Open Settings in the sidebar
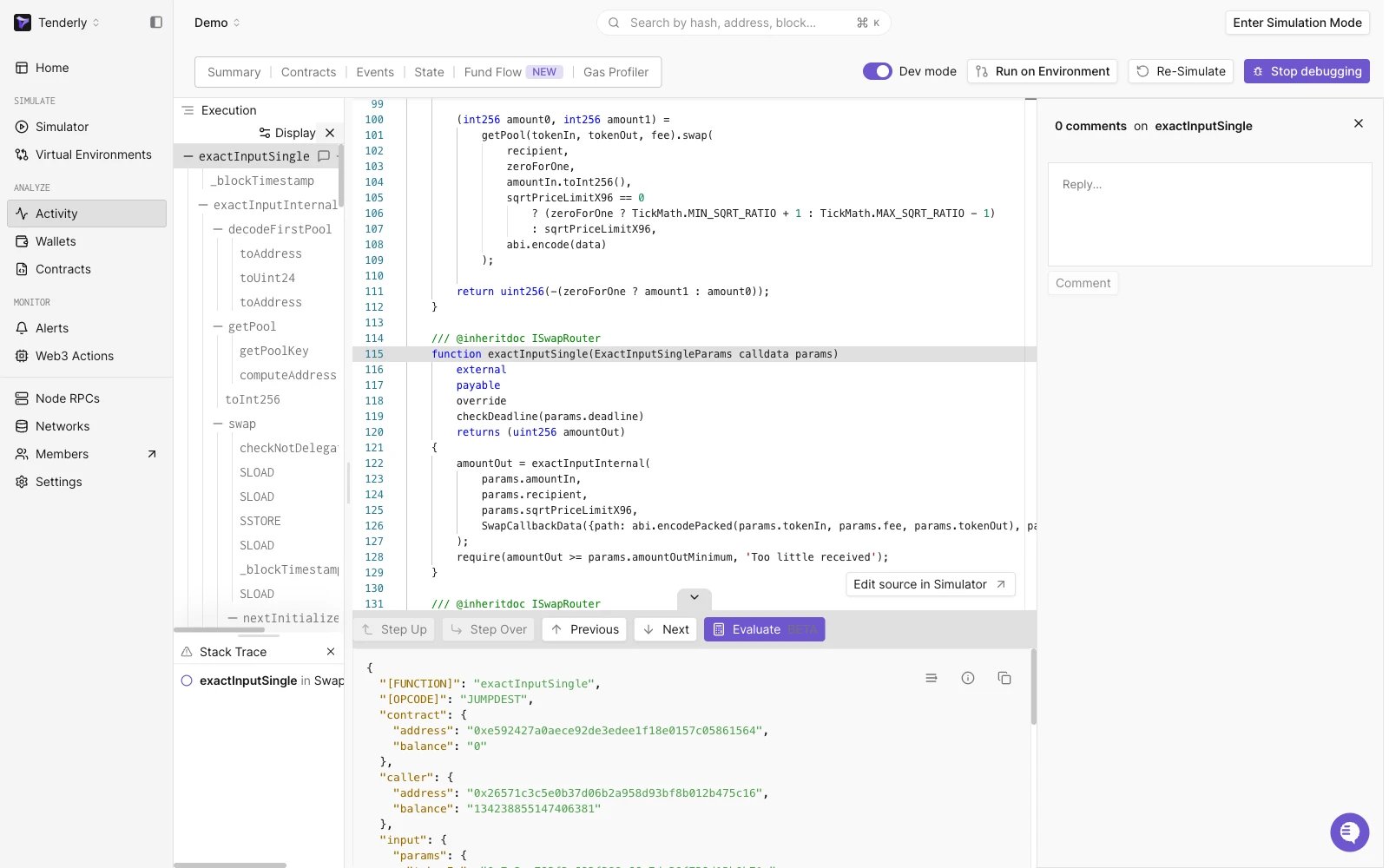This screenshot has height=868, width=1389. (87, 482)
